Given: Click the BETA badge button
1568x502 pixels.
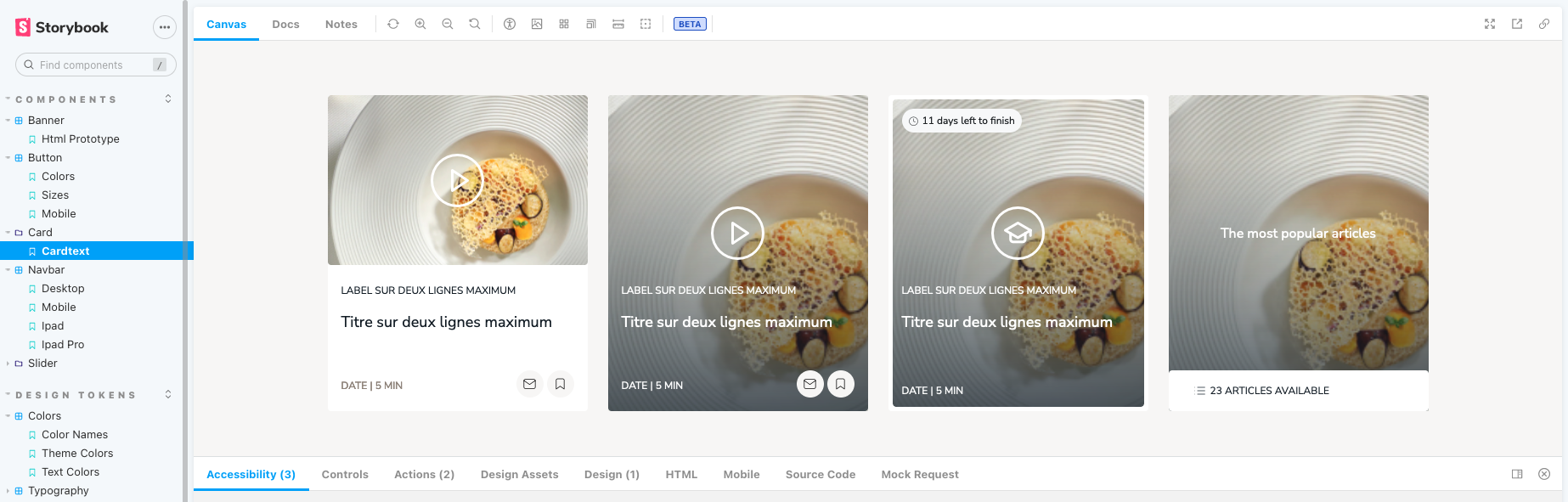Looking at the screenshot, I should tap(690, 24).
